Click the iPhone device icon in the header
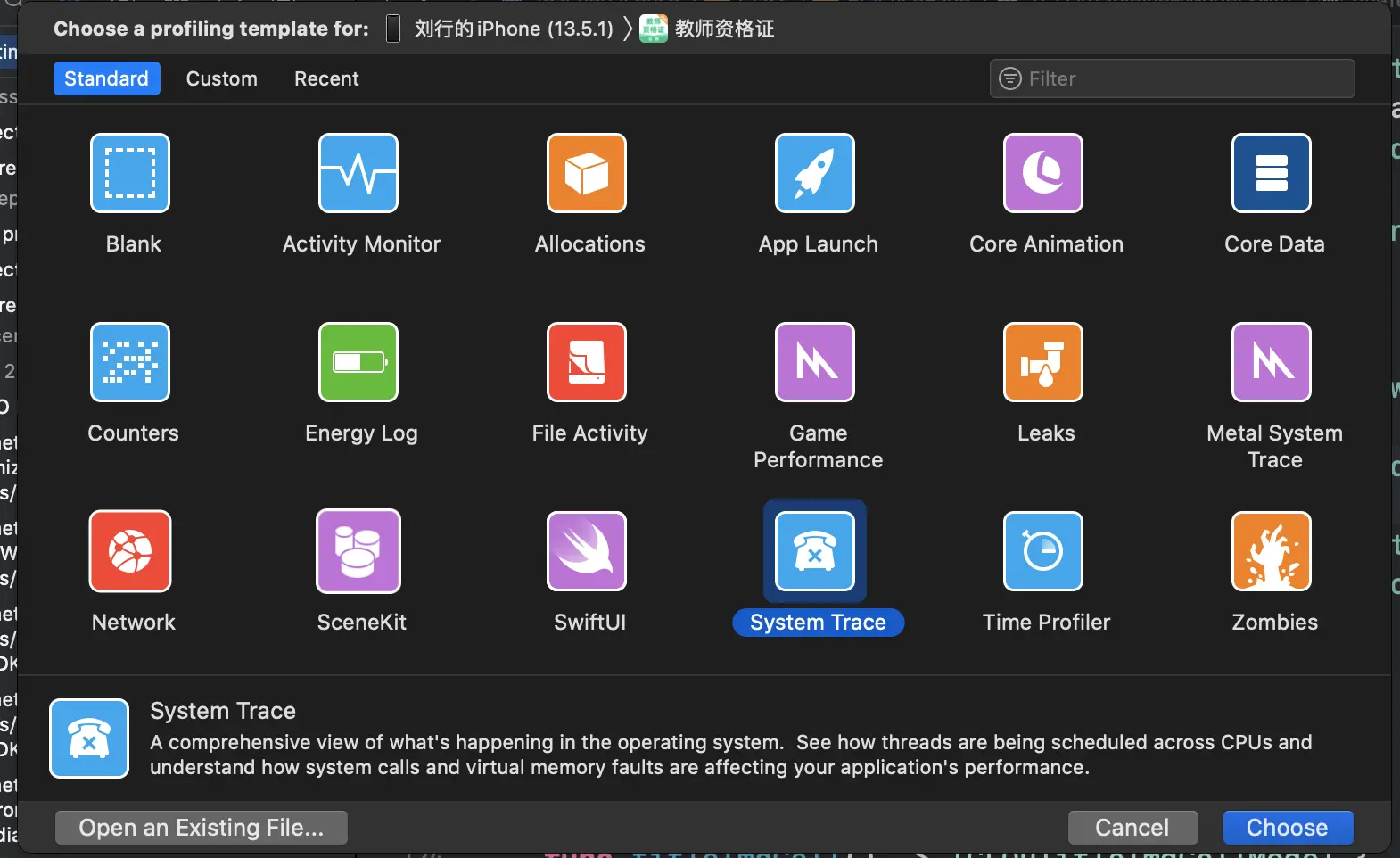Image resolution: width=1400 pixels, height=858 pixels. pyautogui.click(x=393, y=29)
